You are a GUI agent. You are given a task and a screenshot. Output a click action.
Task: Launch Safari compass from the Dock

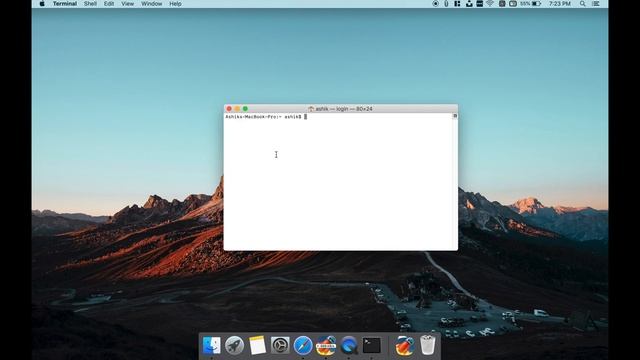coord(303,345)
